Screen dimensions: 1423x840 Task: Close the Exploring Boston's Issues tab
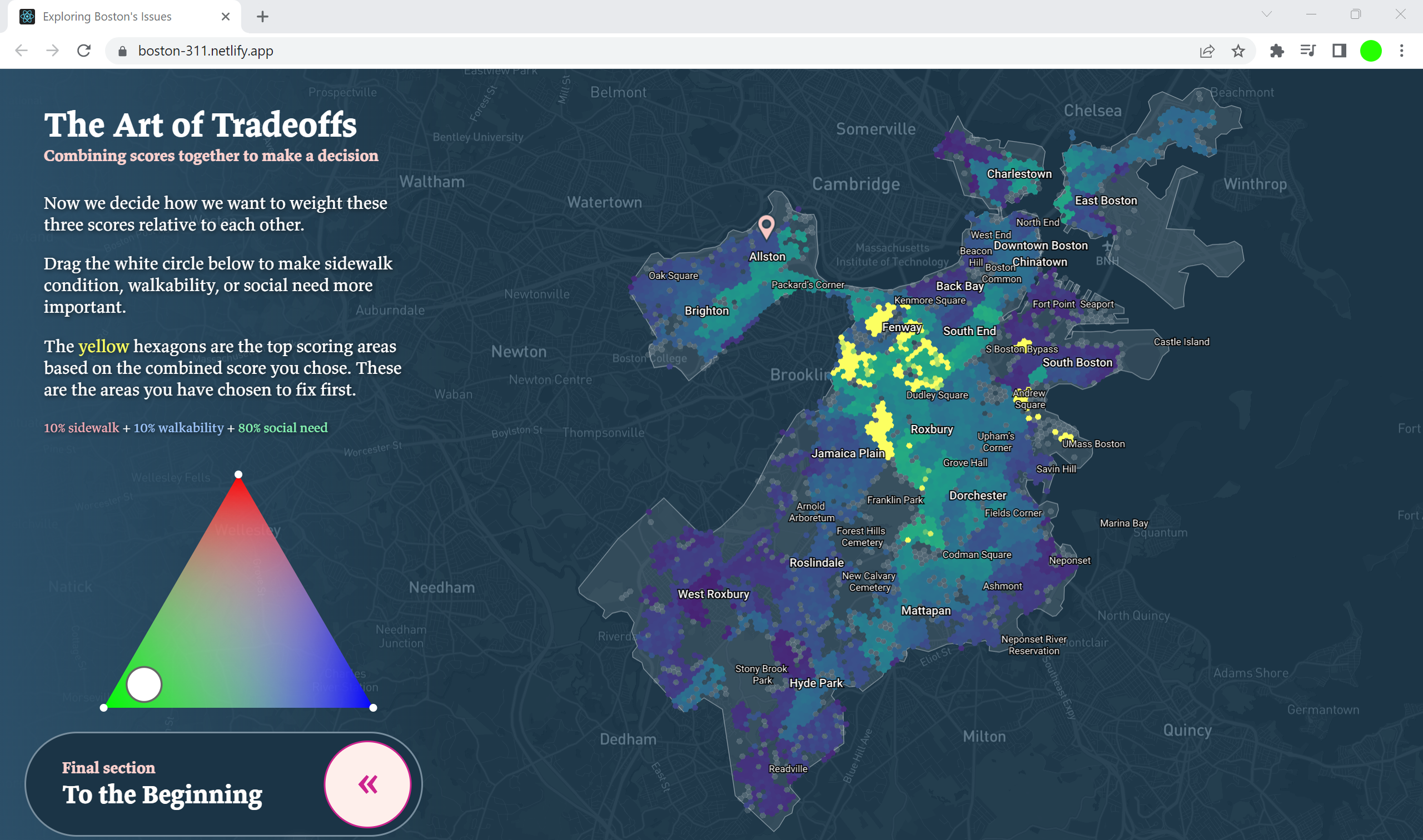click(225, 17)
